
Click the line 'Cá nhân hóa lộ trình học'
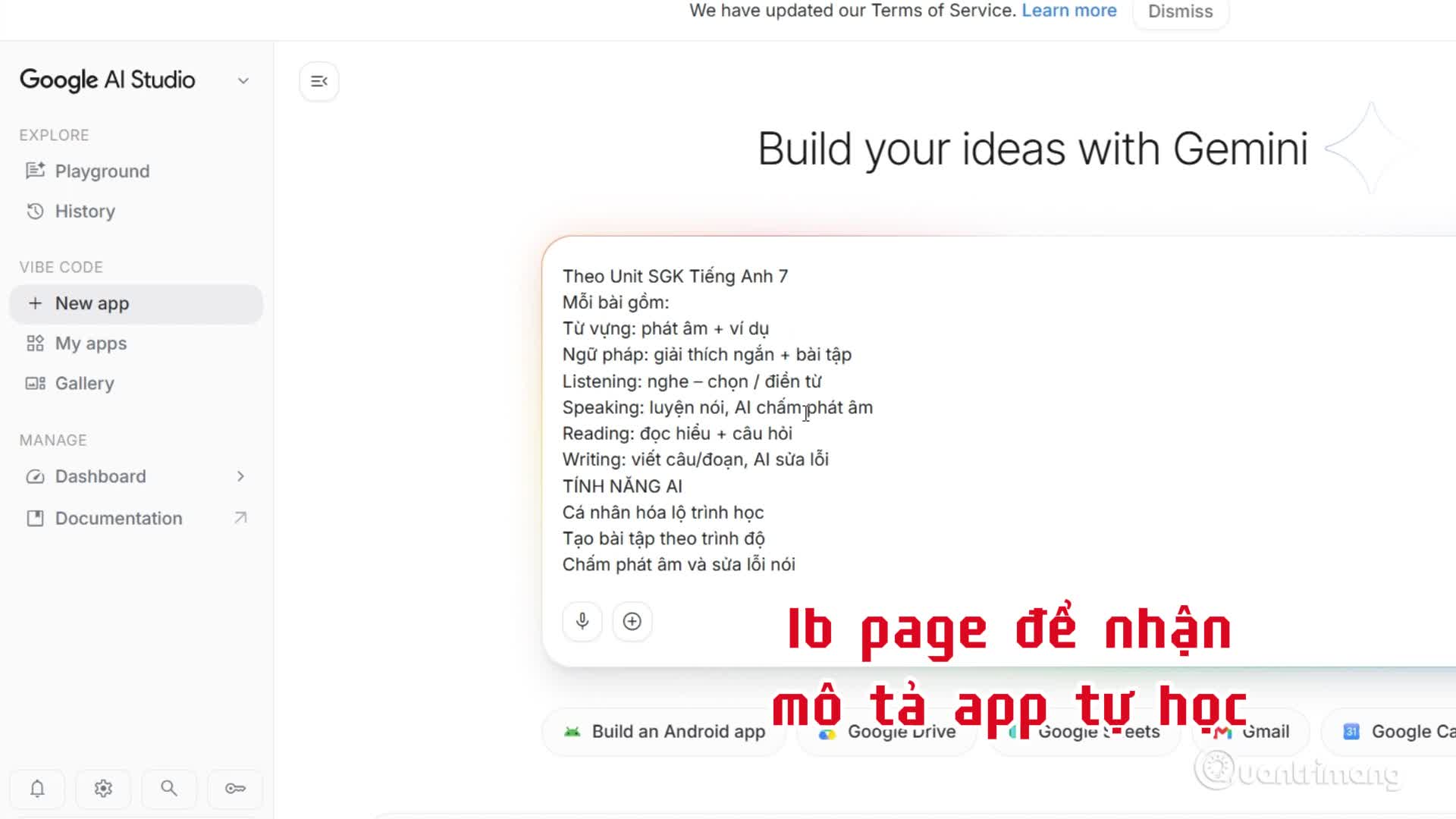tap(663, 513)
